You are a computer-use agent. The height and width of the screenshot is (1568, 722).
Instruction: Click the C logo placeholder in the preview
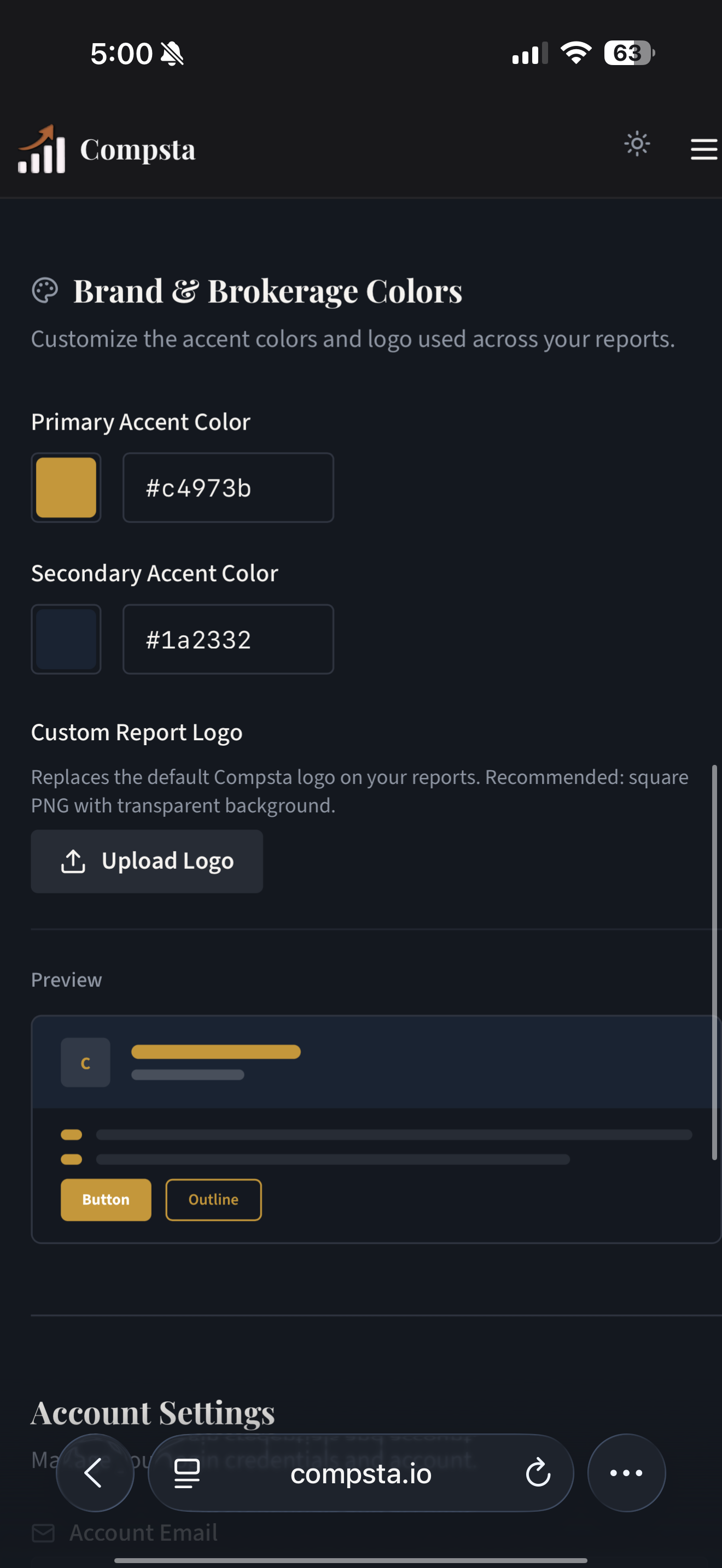click(x=85, y=1062)
